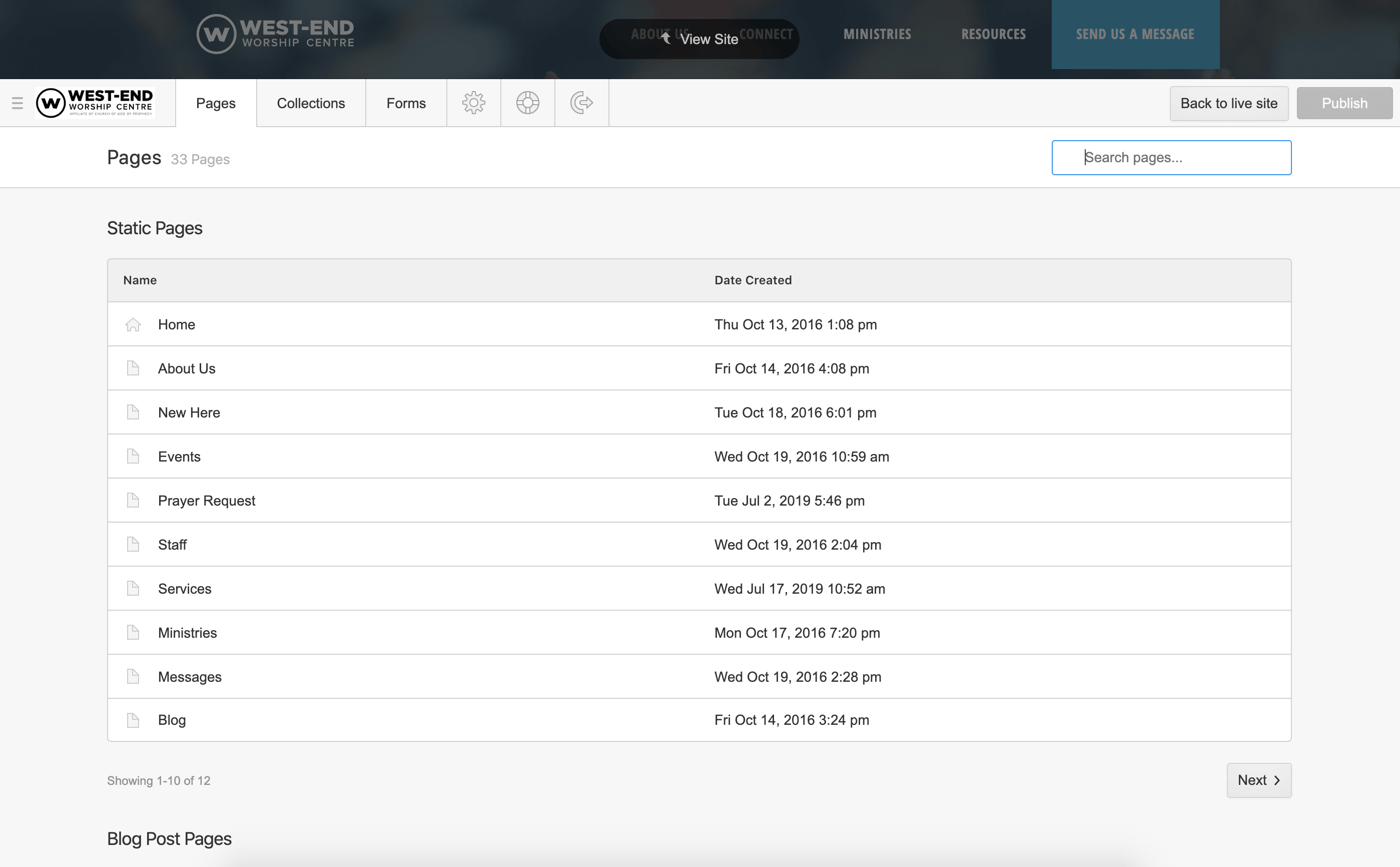
Task: Click the date Tue Jul 2, 2019 5:46 pm
Action: [x=789, y=501]
